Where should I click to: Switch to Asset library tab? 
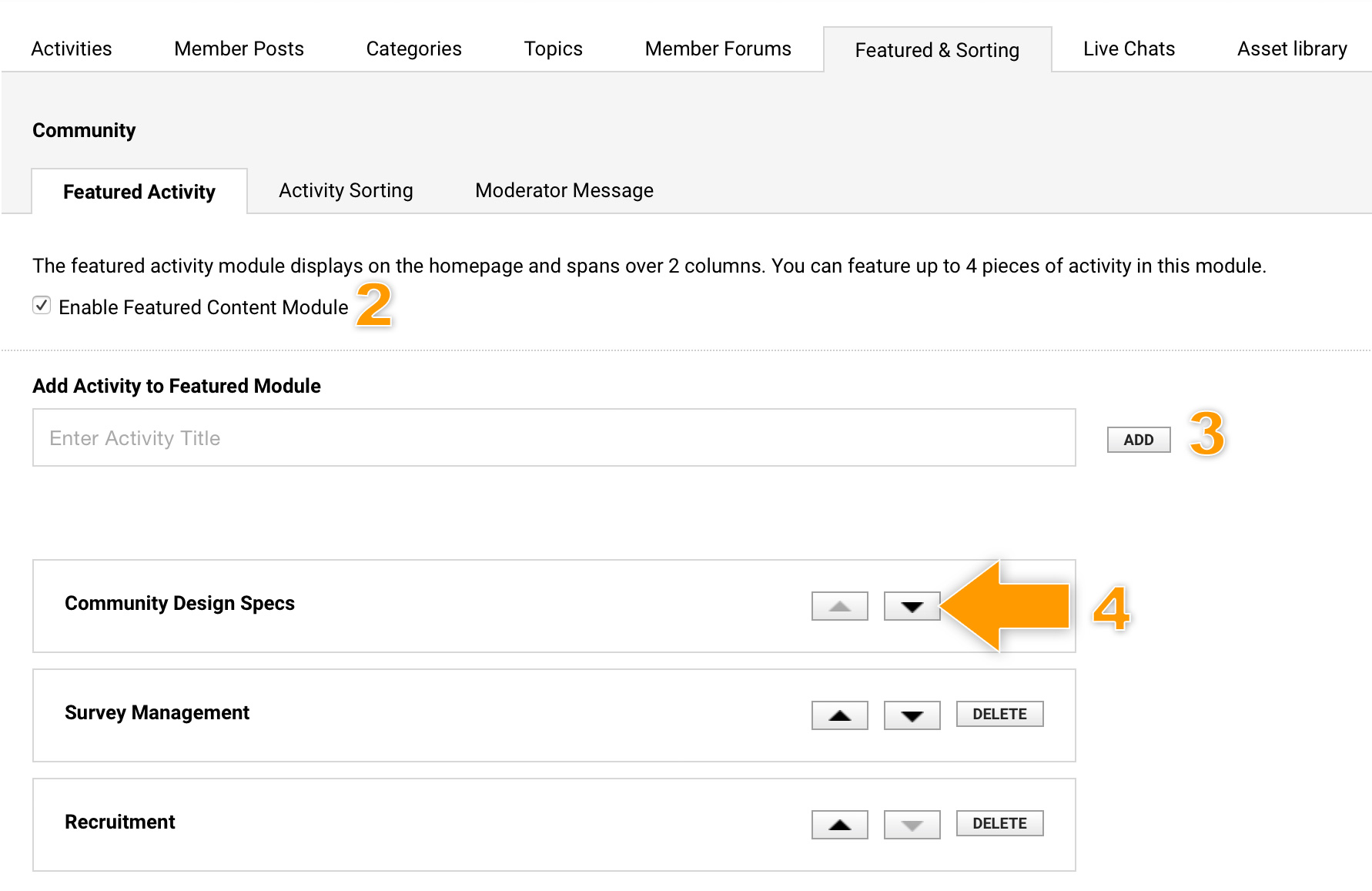point(1292,49)
